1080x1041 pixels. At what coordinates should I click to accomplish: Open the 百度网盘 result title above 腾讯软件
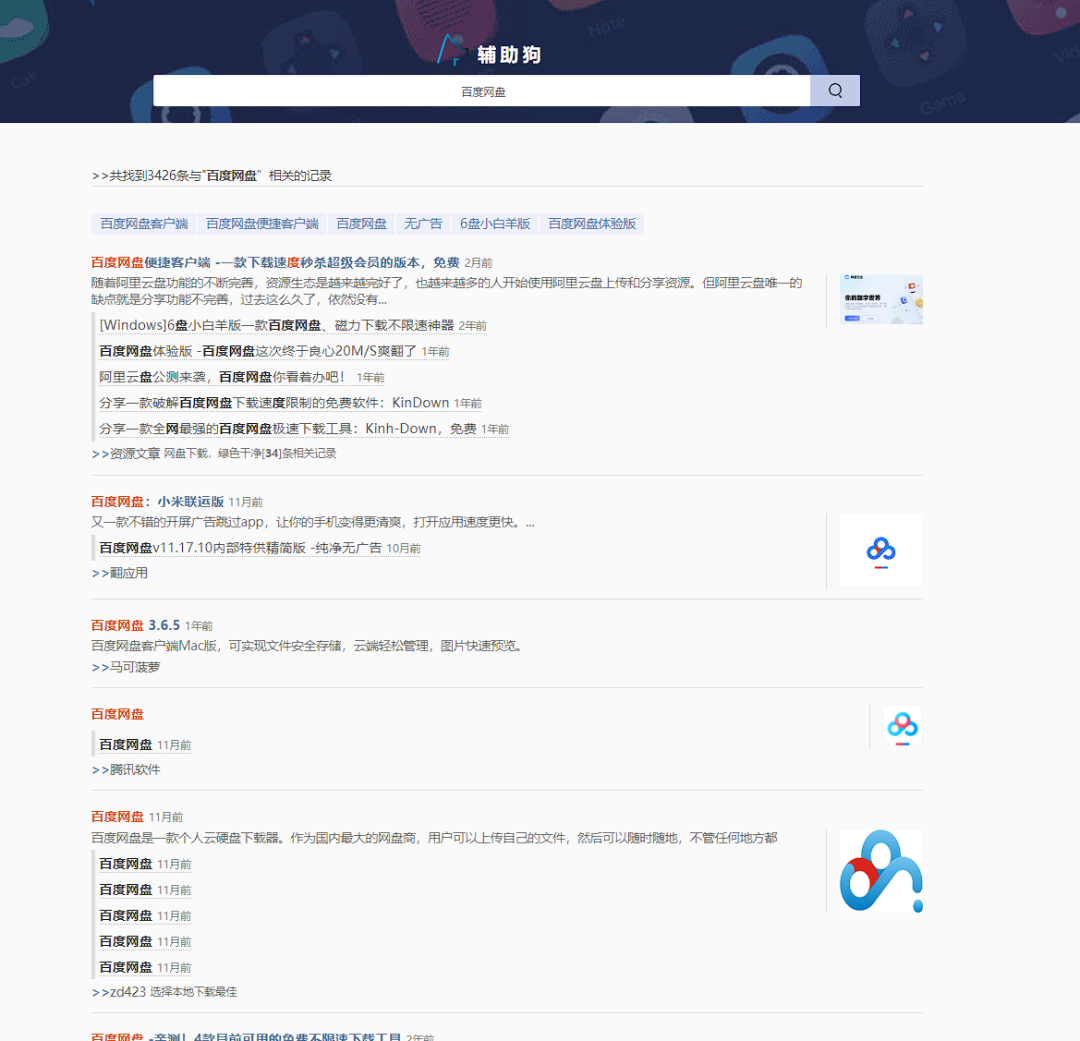117,714
